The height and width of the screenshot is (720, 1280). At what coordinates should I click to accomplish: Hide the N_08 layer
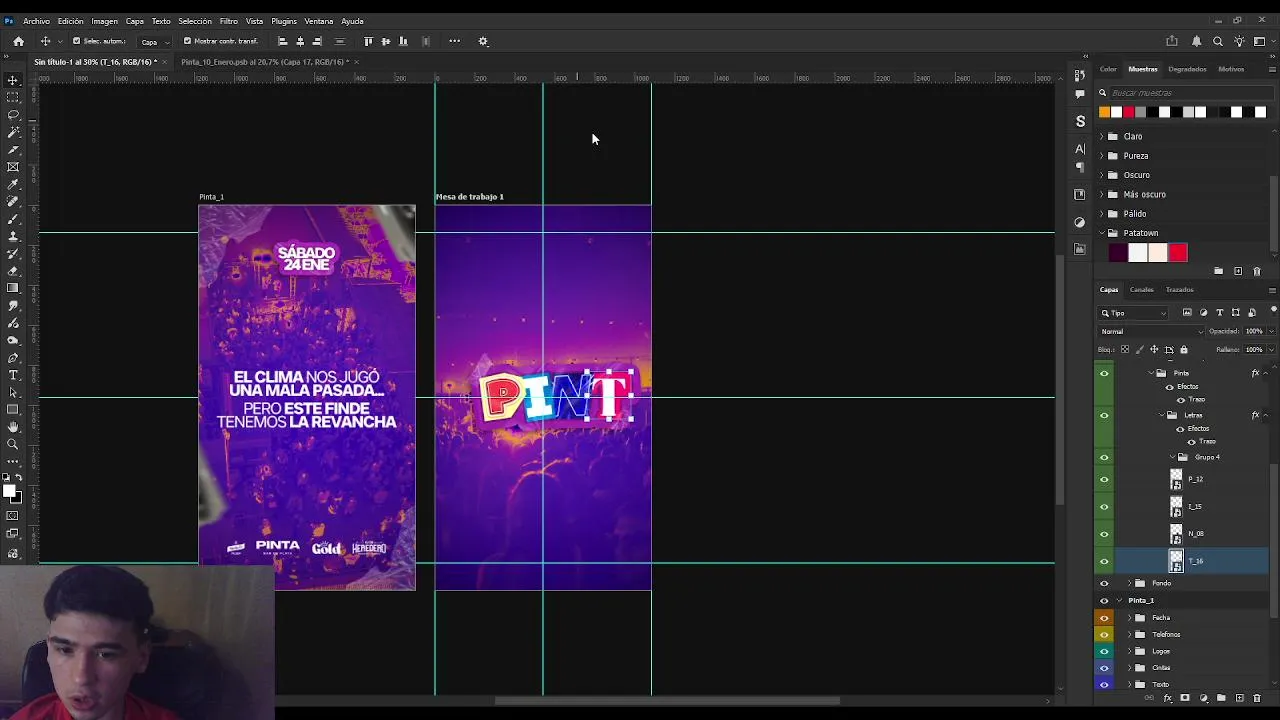click(x=1104, y=534)
